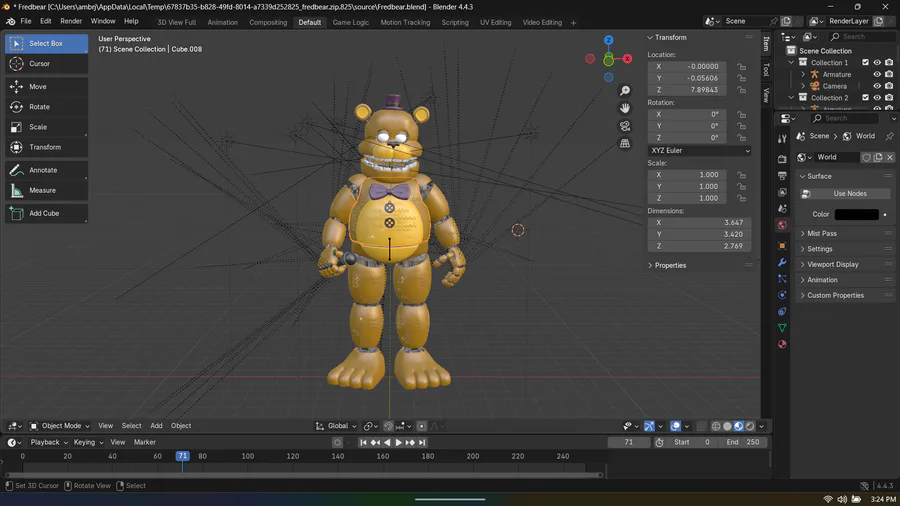The width and height of the screenshot is (900, 506).
Task: Uncheck Collection 1 exclude checkbox
Action: (x=866, y=63)
